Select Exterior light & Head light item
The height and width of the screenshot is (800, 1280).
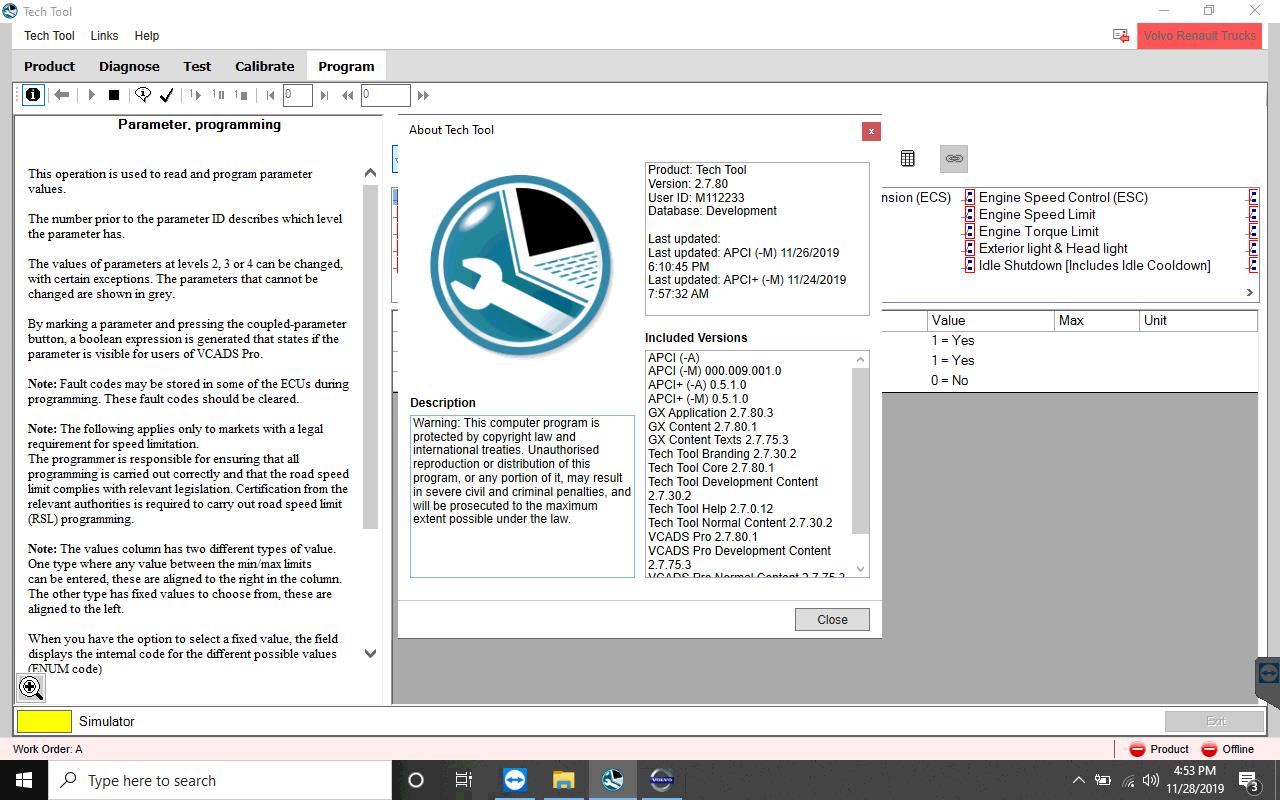tap(1053, 248)
